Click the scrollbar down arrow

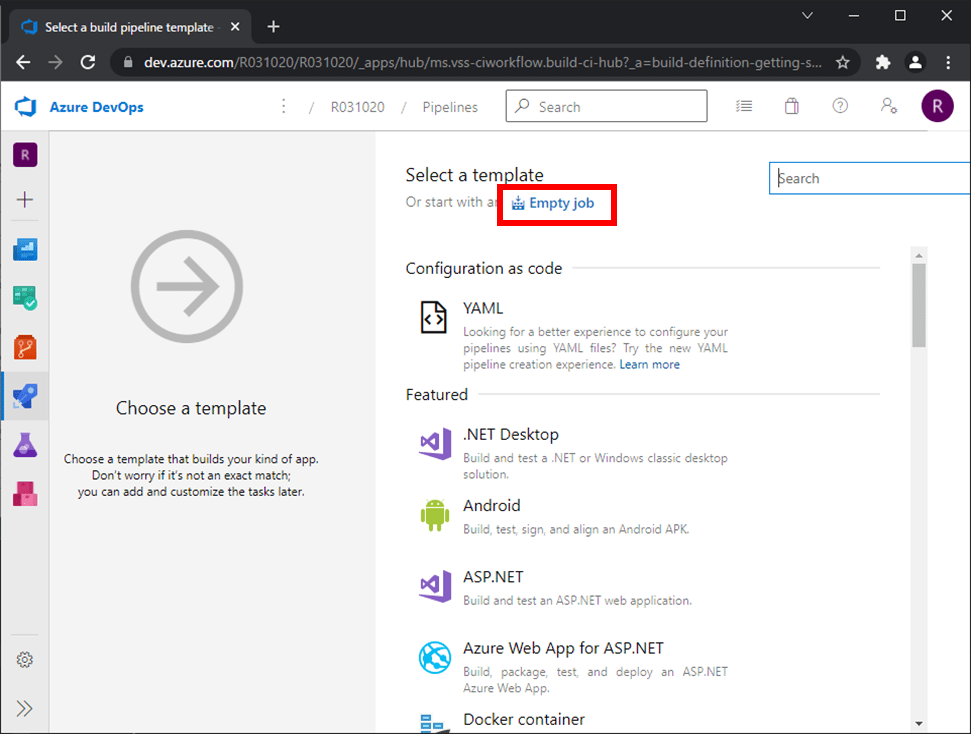(919, 723)
